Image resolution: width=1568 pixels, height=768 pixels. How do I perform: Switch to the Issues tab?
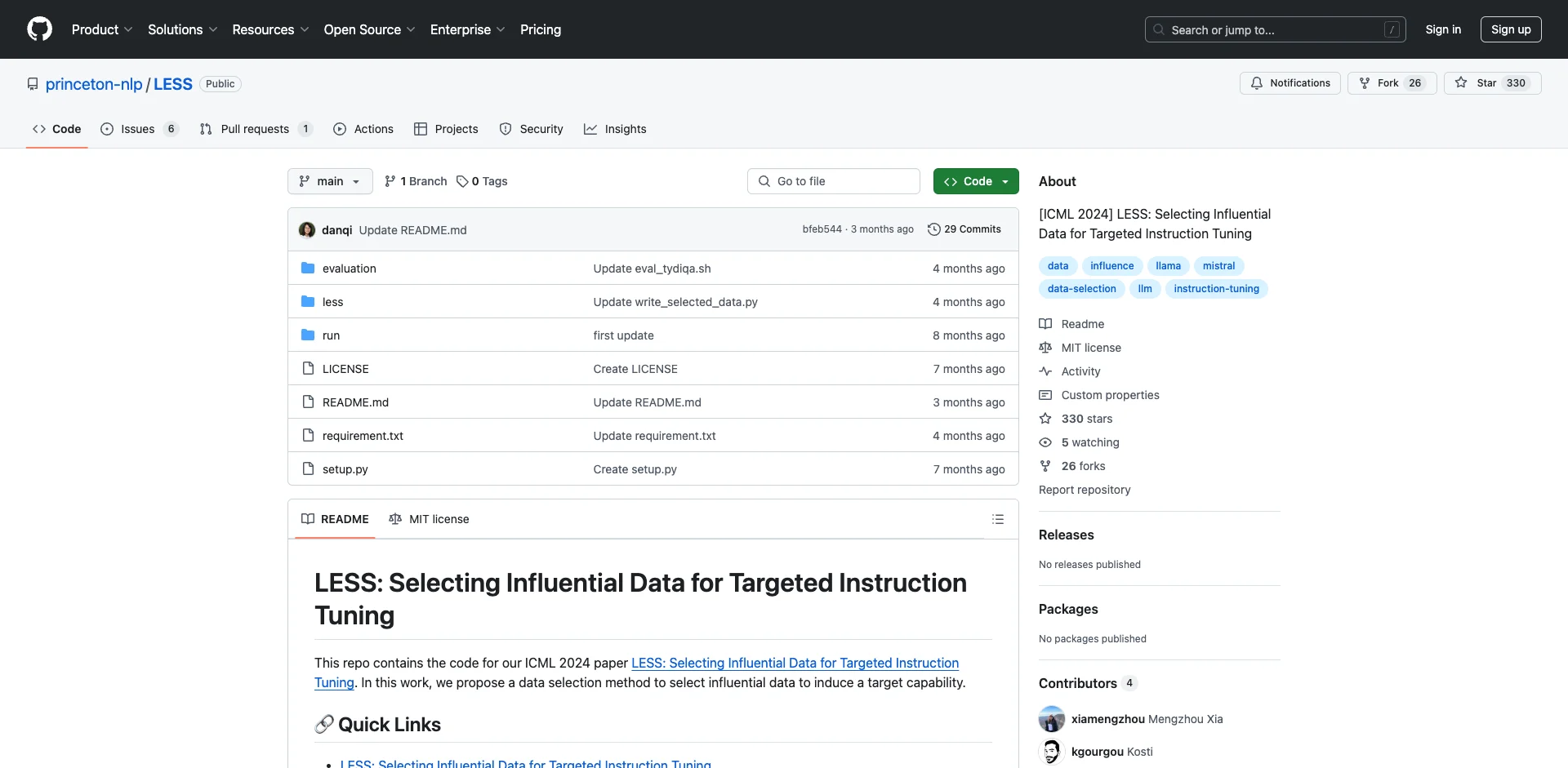tap(139, 129)
